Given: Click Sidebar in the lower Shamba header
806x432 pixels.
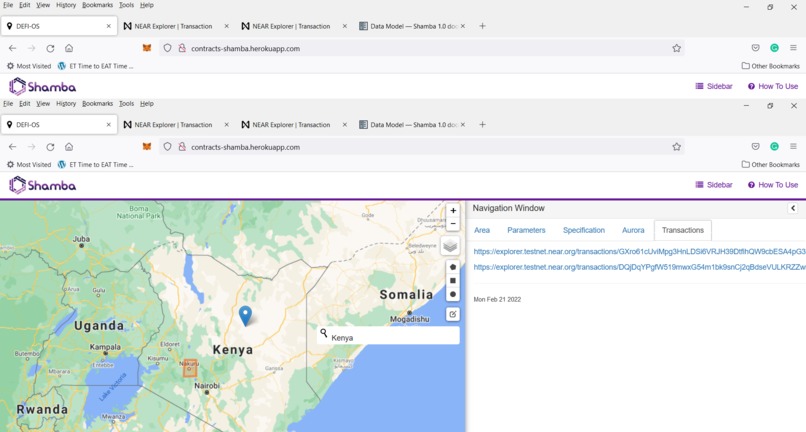Looking at the screenshot, I should pos(713,185).
